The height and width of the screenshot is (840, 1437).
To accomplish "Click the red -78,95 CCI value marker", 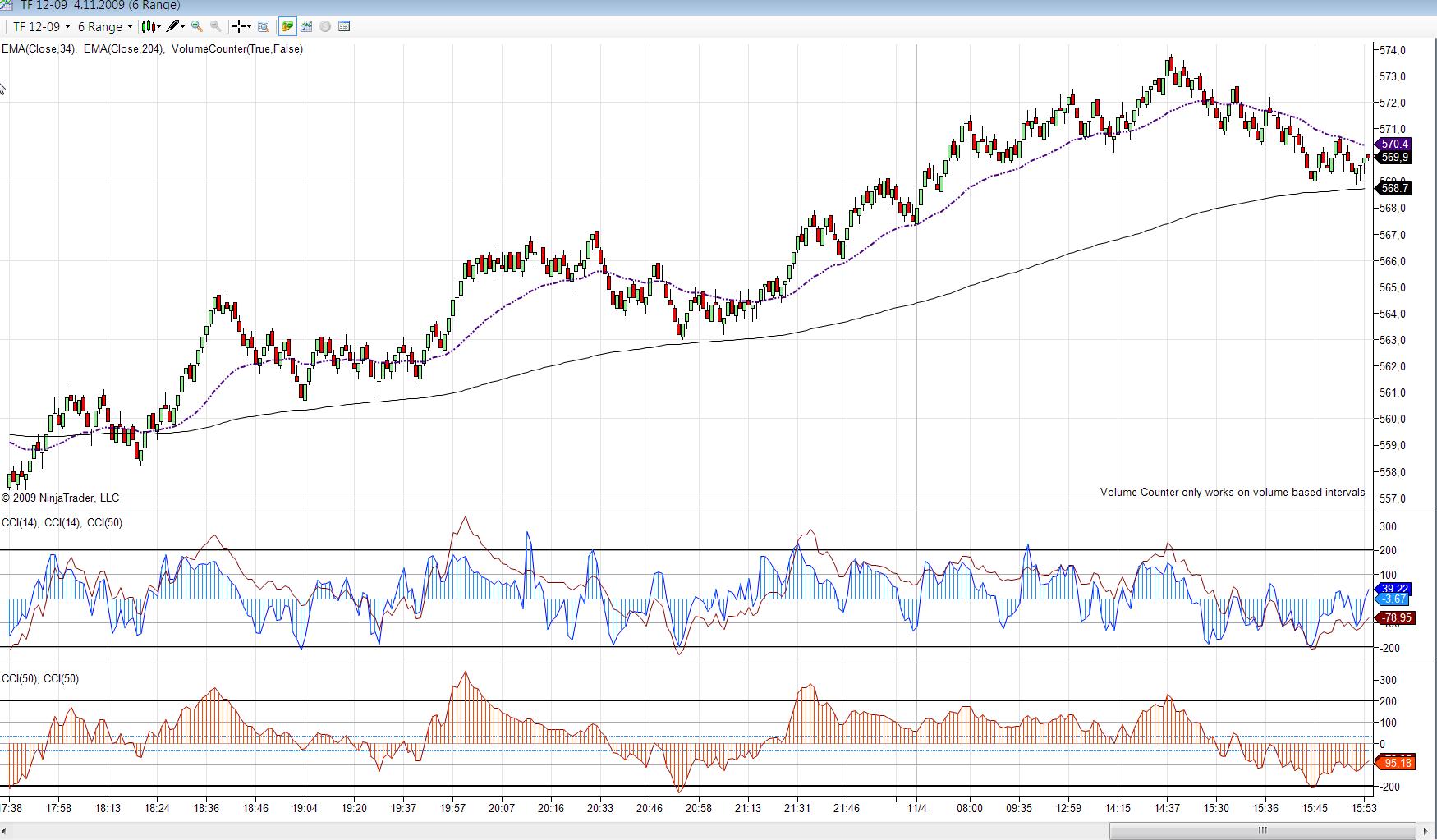I will [x=1395, y=617].
